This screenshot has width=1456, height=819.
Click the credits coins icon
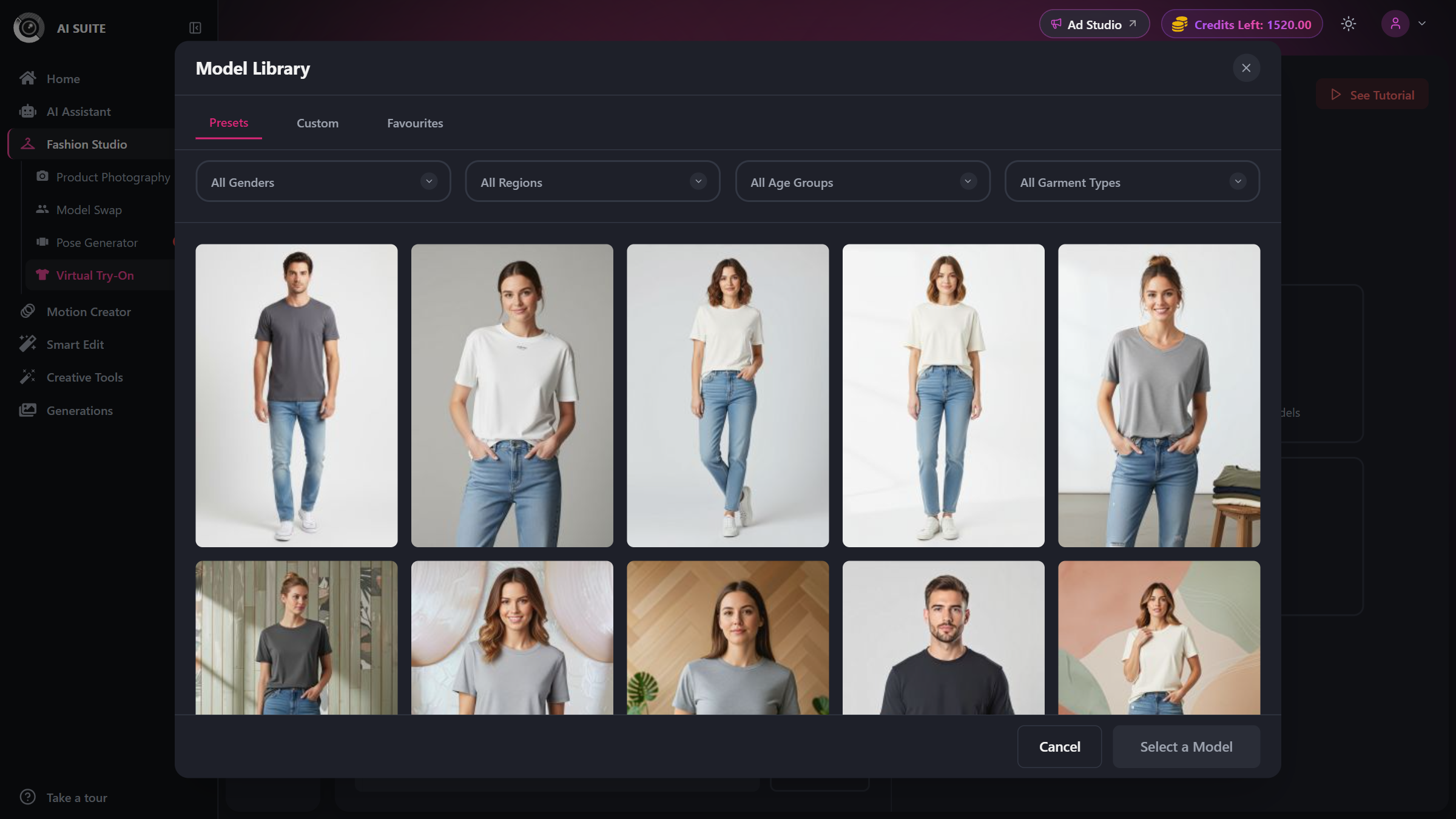(1179, 24)
